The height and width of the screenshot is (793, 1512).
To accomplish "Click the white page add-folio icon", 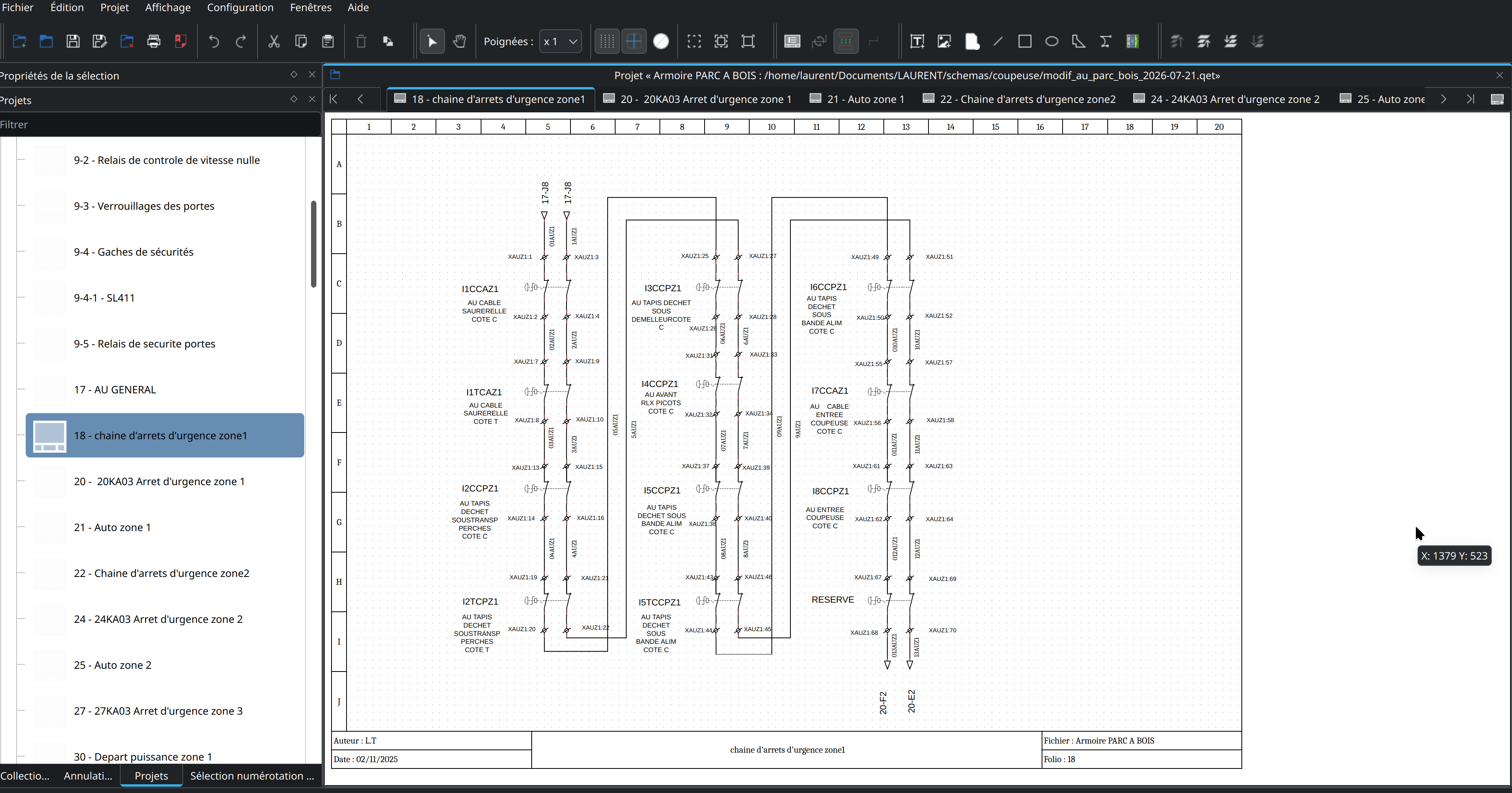I will [972, 41].
